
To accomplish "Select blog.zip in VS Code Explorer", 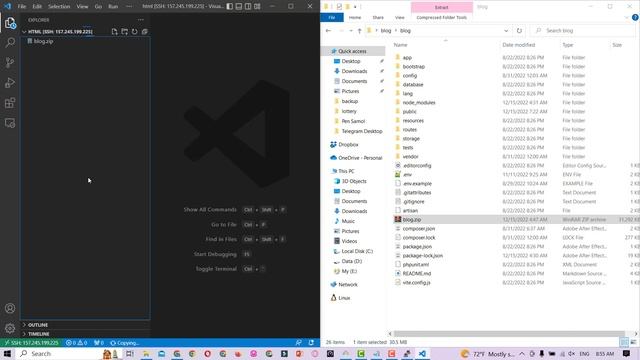I will coord(85,41).
